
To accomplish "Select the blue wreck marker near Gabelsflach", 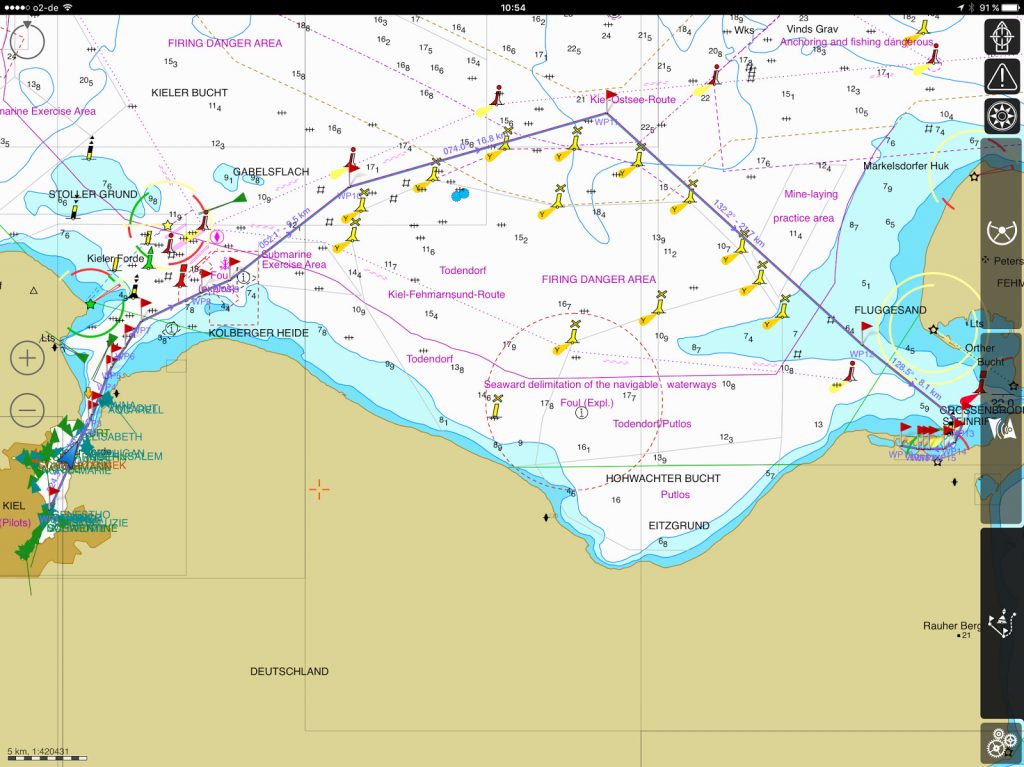I will coord(459,194).
